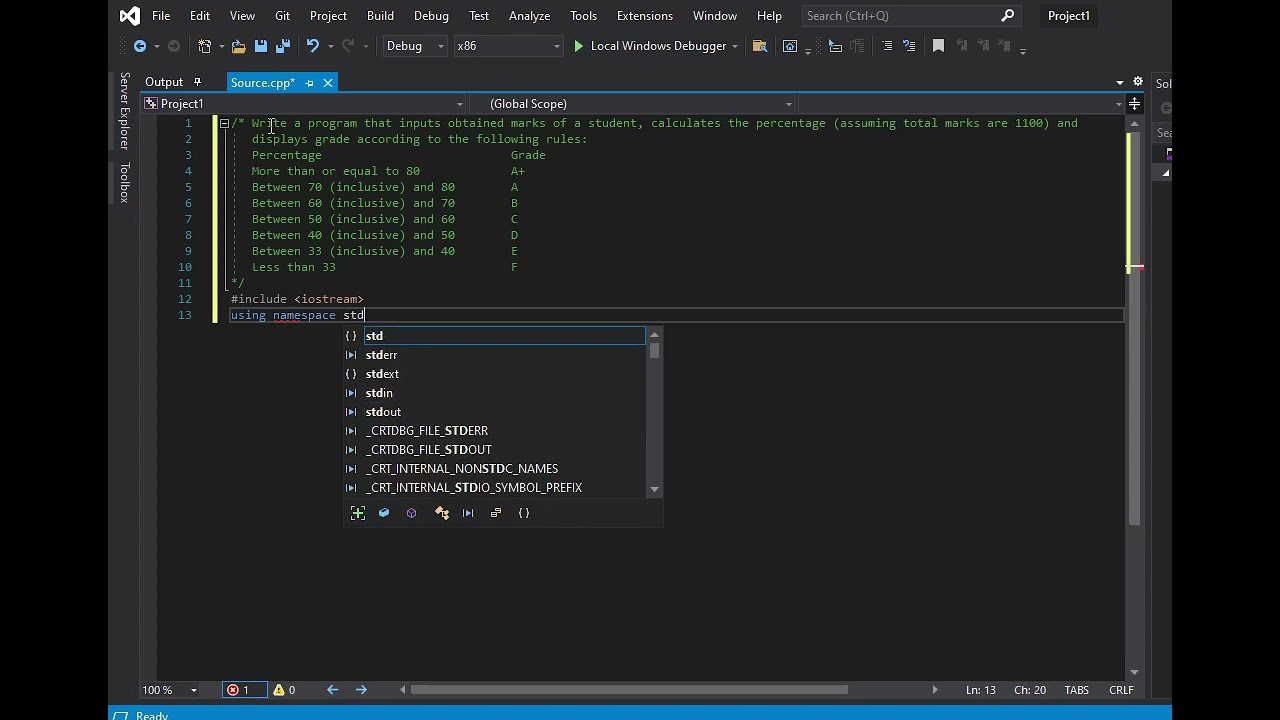Click the Open File folder icon

click(x=238, y=46)
